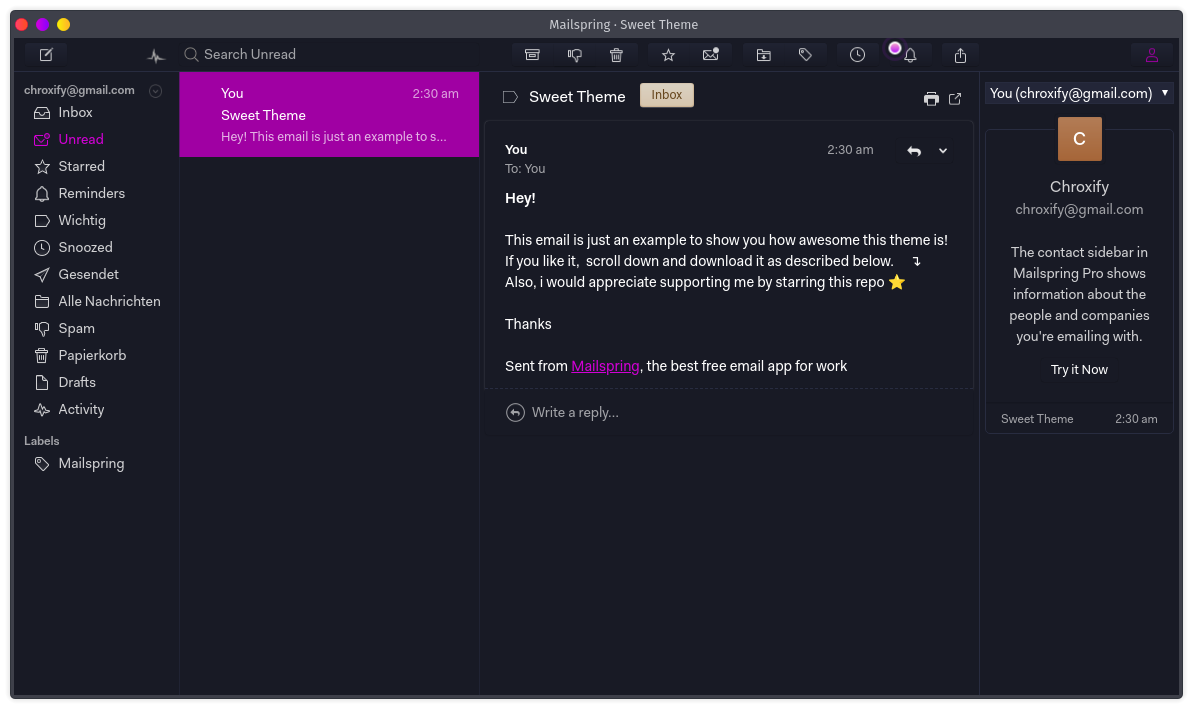Star the email using the toolbar star
Image resolution: width=1193 pixels, height=709 pixels.
pyautogui.click(x=668, y=55)
